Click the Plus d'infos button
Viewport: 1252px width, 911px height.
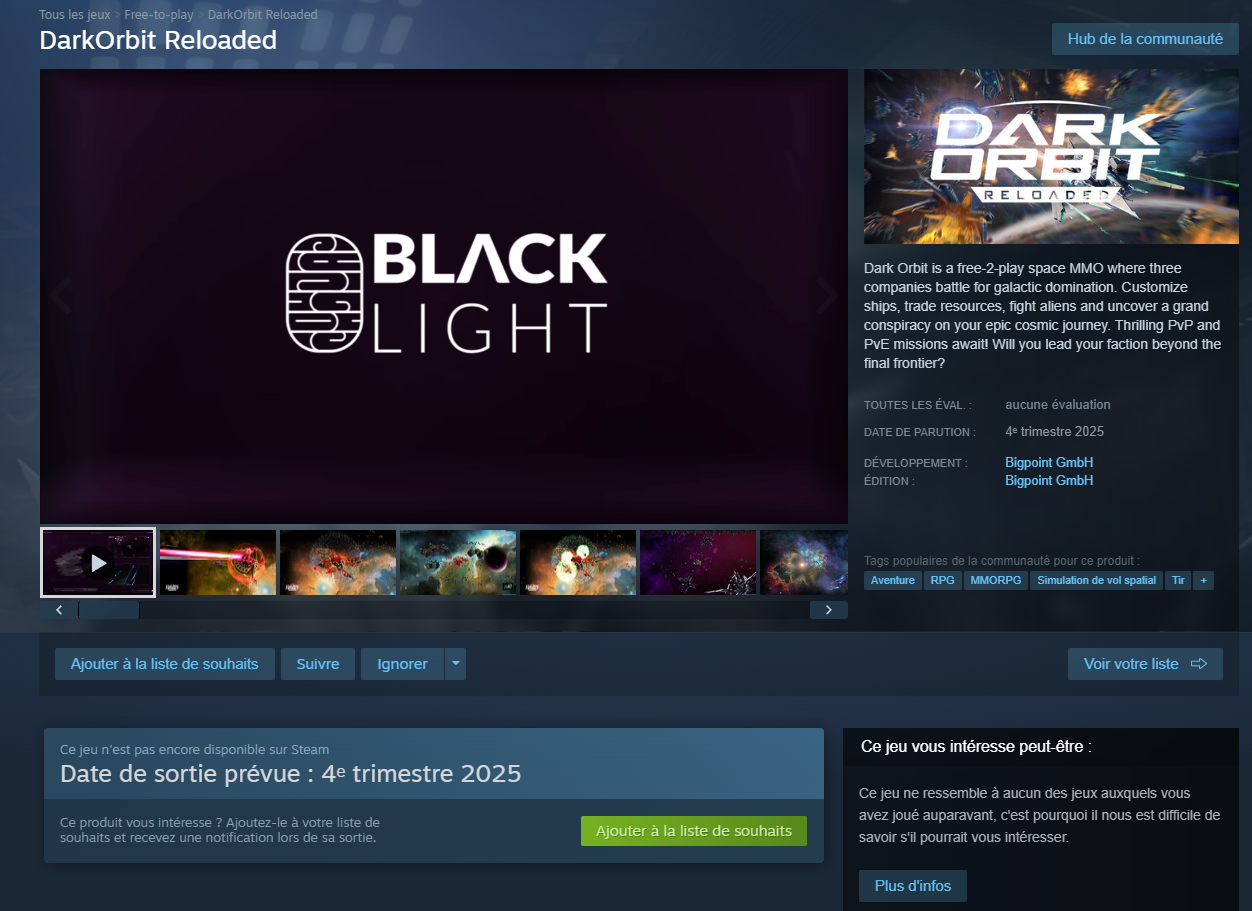click(913, 886)
